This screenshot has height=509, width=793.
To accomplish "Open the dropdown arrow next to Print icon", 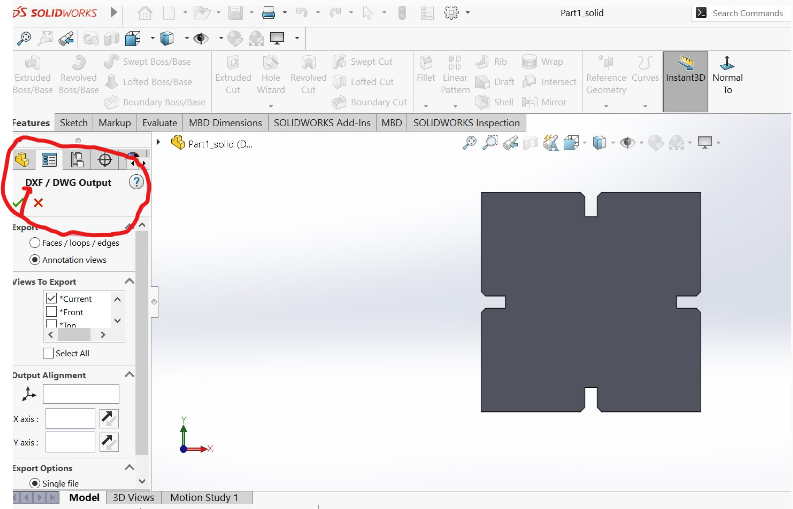I will pos(285,12).
